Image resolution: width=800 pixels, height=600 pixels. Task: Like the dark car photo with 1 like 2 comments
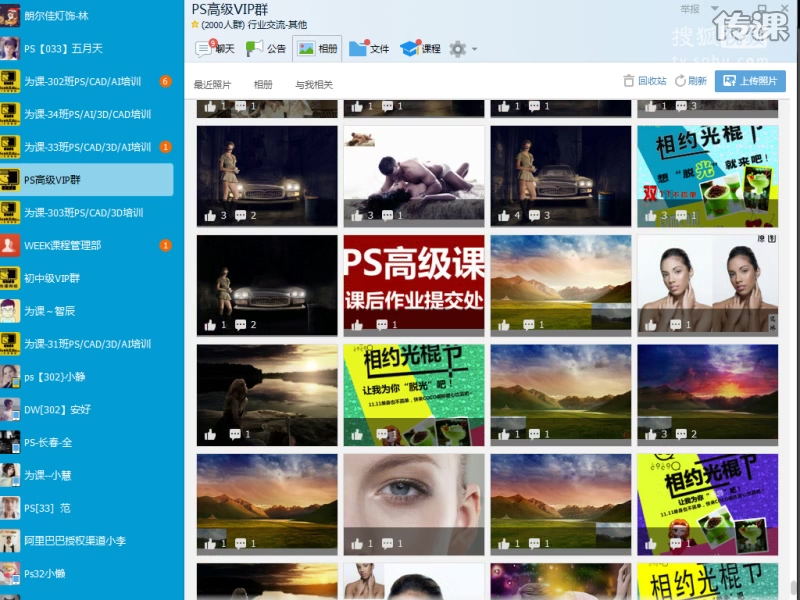pyautogui.click(x=210, y=325)
